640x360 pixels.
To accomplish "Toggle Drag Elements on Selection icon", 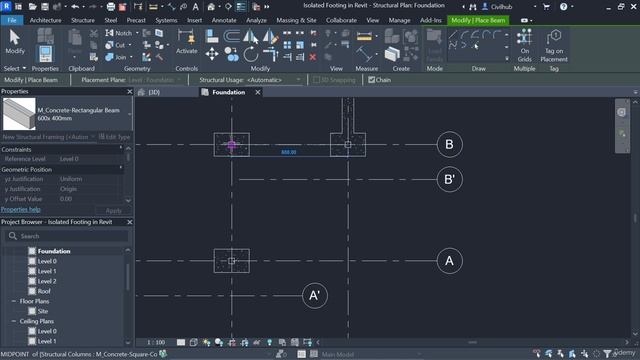I will coord(584,353).
